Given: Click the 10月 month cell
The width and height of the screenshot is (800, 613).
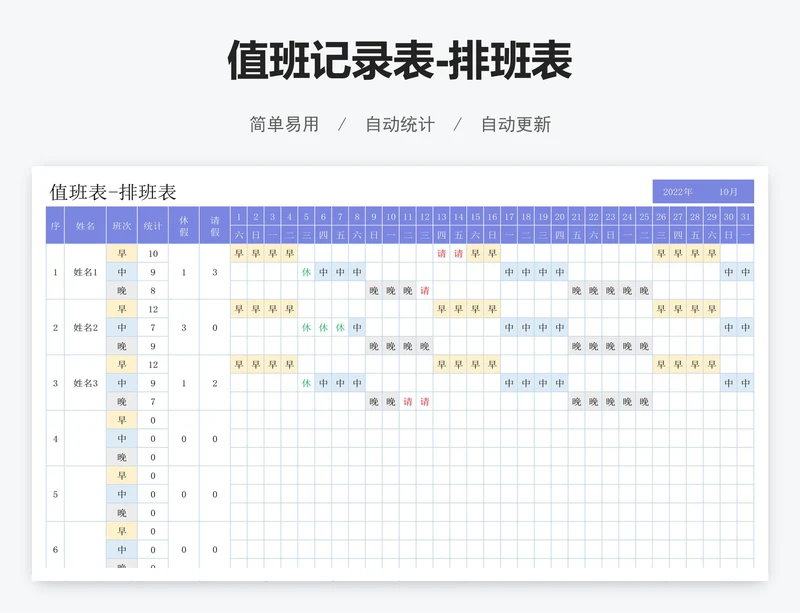Looking at the screenshot, I should click(728, 192).
